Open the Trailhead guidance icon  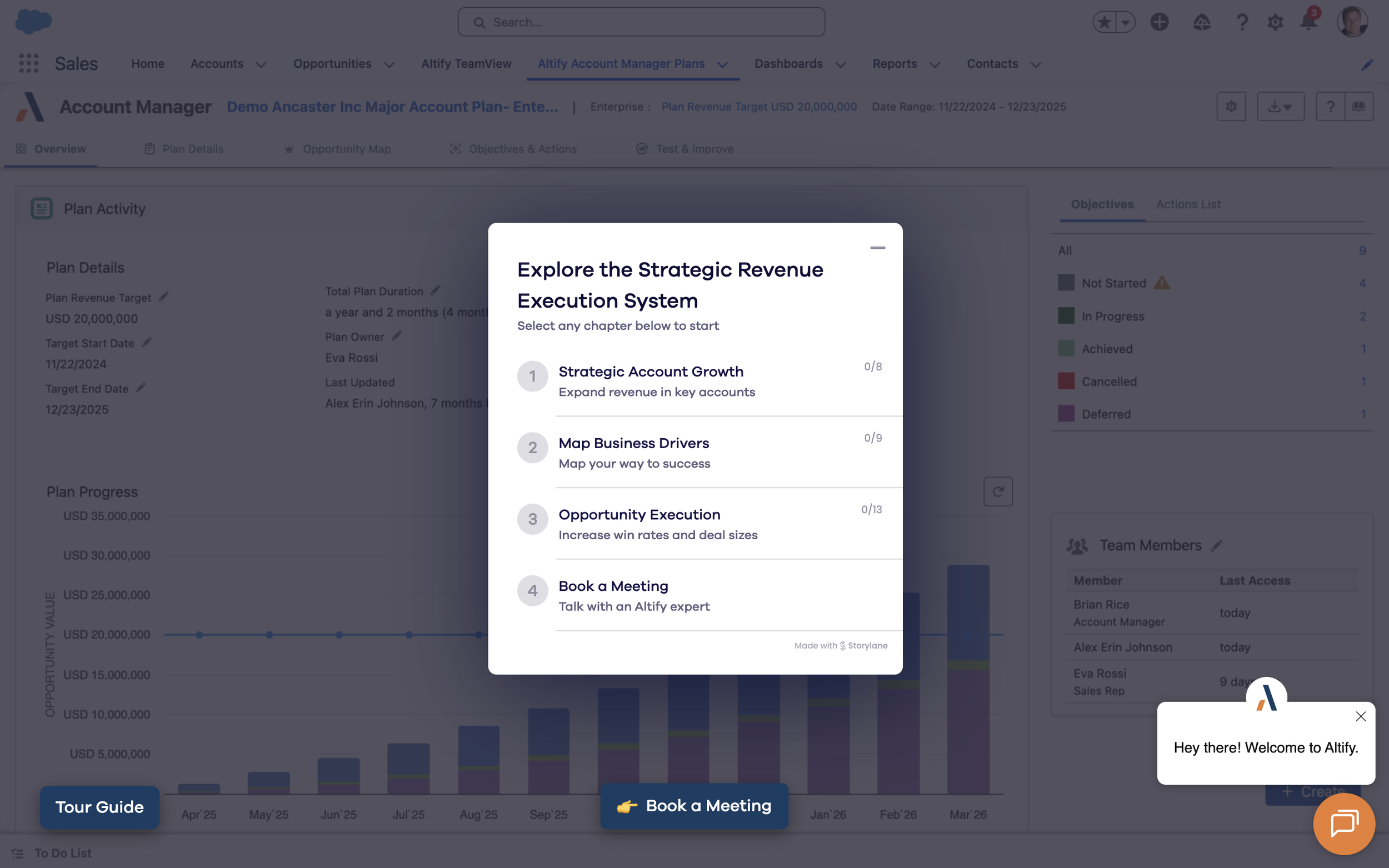click(1201, 22)
